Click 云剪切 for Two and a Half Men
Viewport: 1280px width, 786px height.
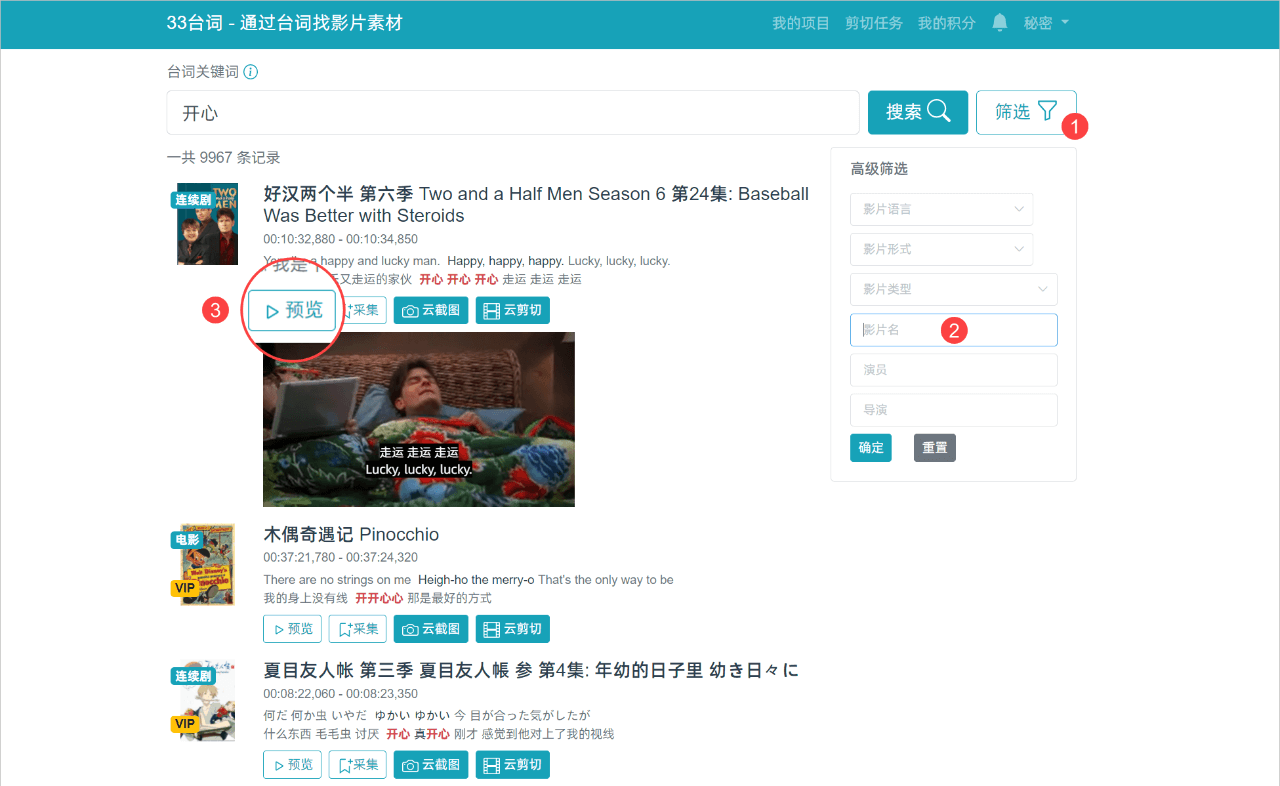513,310
